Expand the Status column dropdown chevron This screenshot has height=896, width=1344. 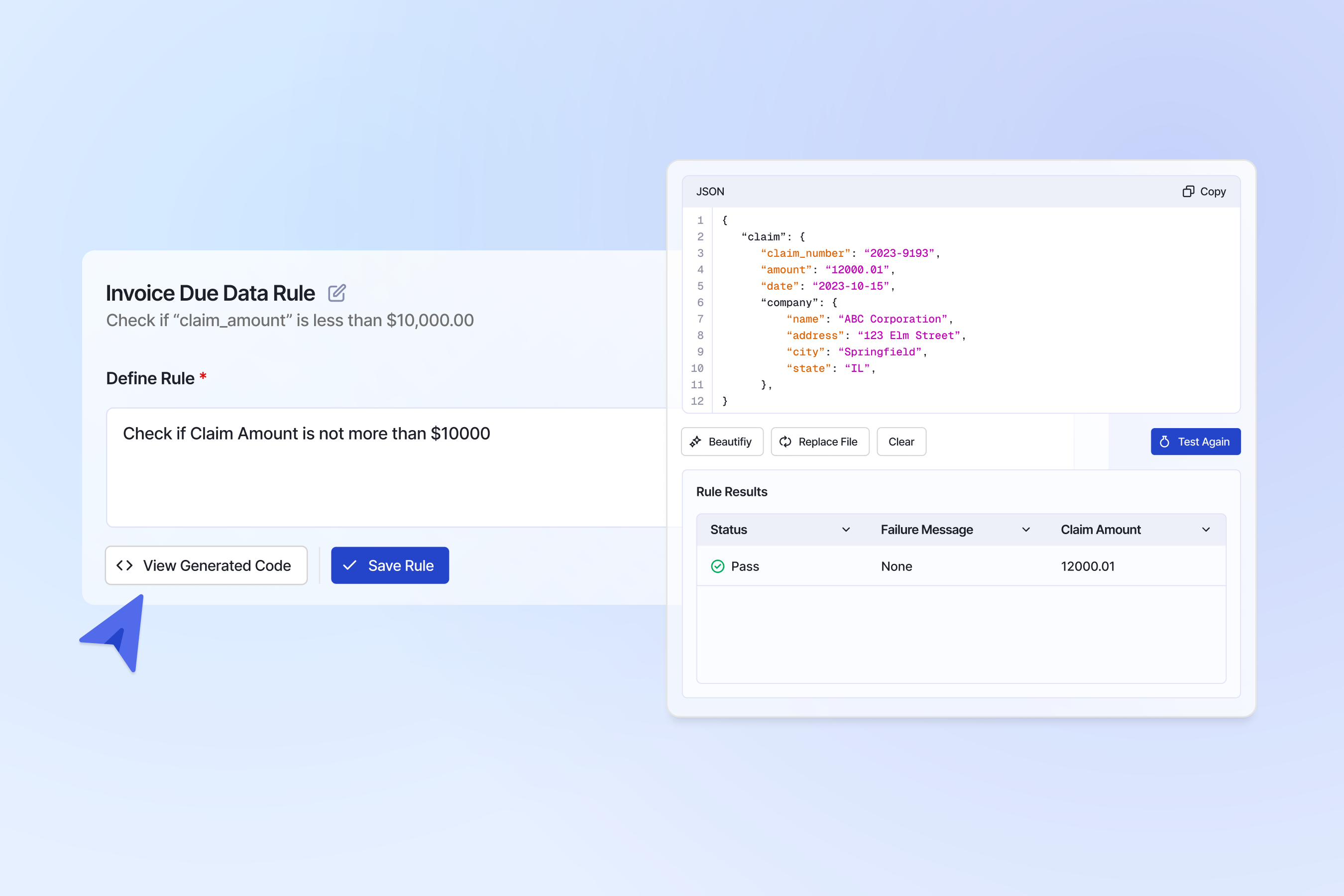pyautogui.click(x=846, y=530)
